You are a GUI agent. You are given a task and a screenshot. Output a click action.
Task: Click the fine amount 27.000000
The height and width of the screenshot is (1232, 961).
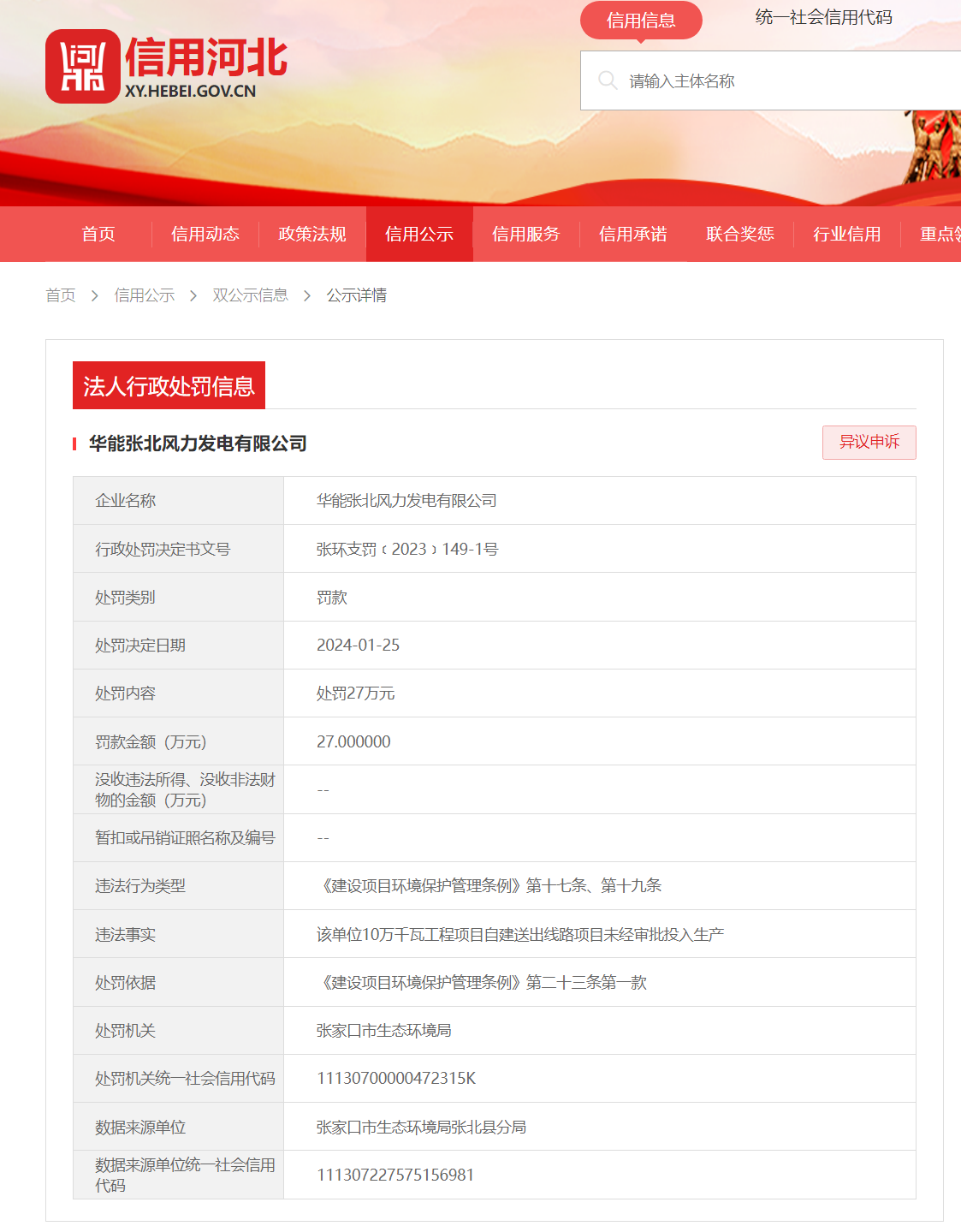coord(353,741)
